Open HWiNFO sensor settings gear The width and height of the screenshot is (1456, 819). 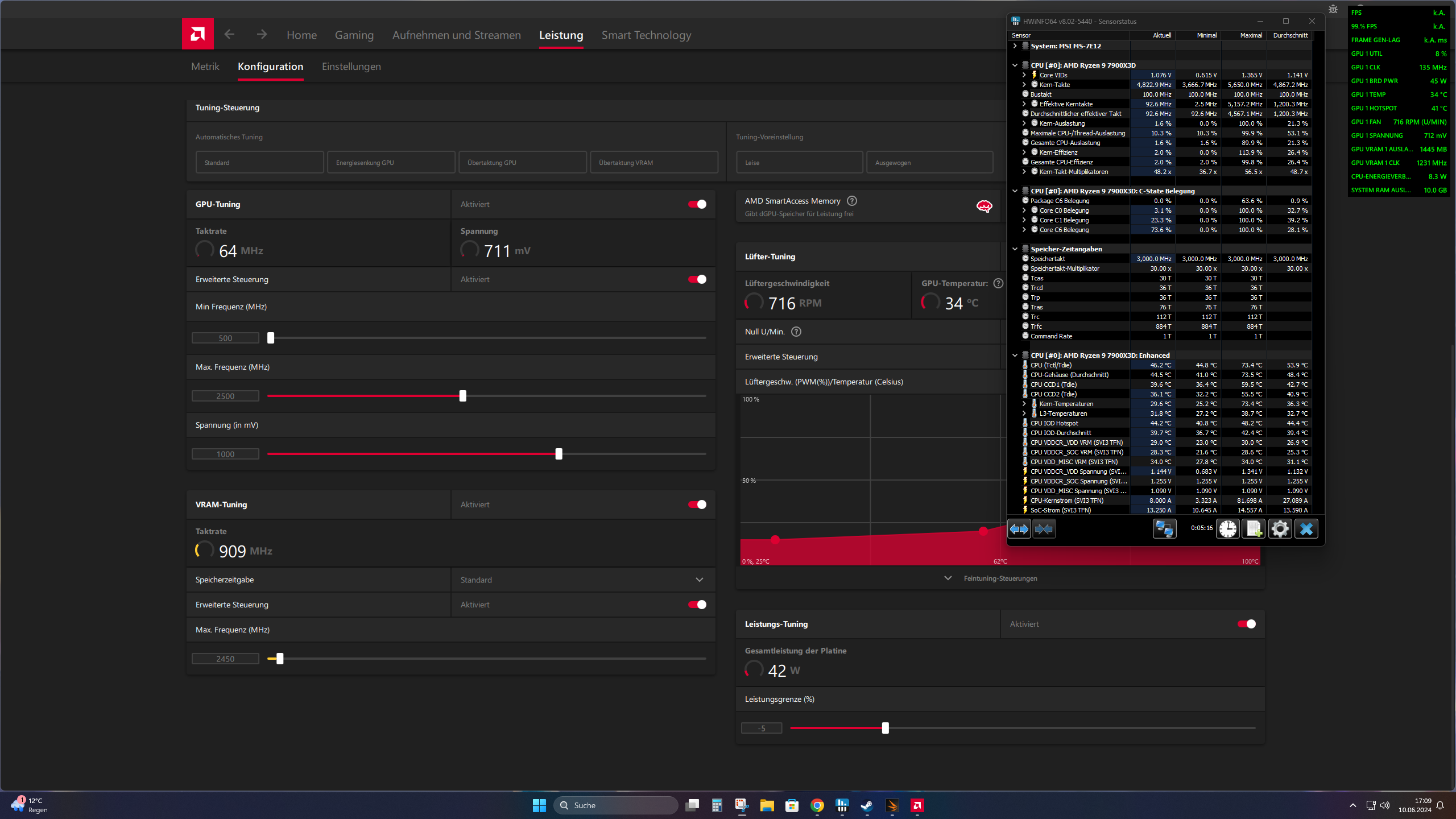tap(1280, 529)
